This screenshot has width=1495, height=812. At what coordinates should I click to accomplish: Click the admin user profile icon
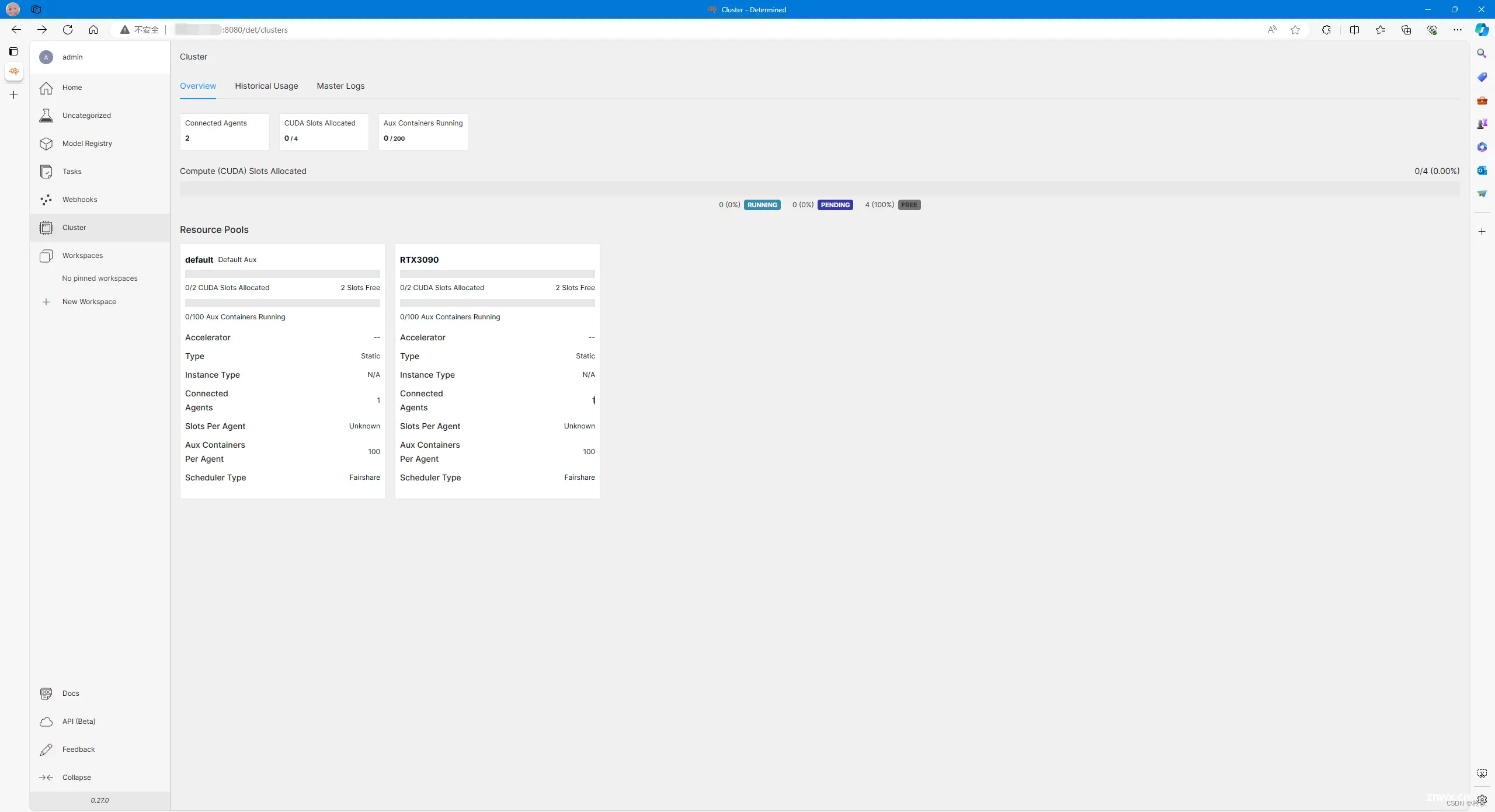click(45, 56)
